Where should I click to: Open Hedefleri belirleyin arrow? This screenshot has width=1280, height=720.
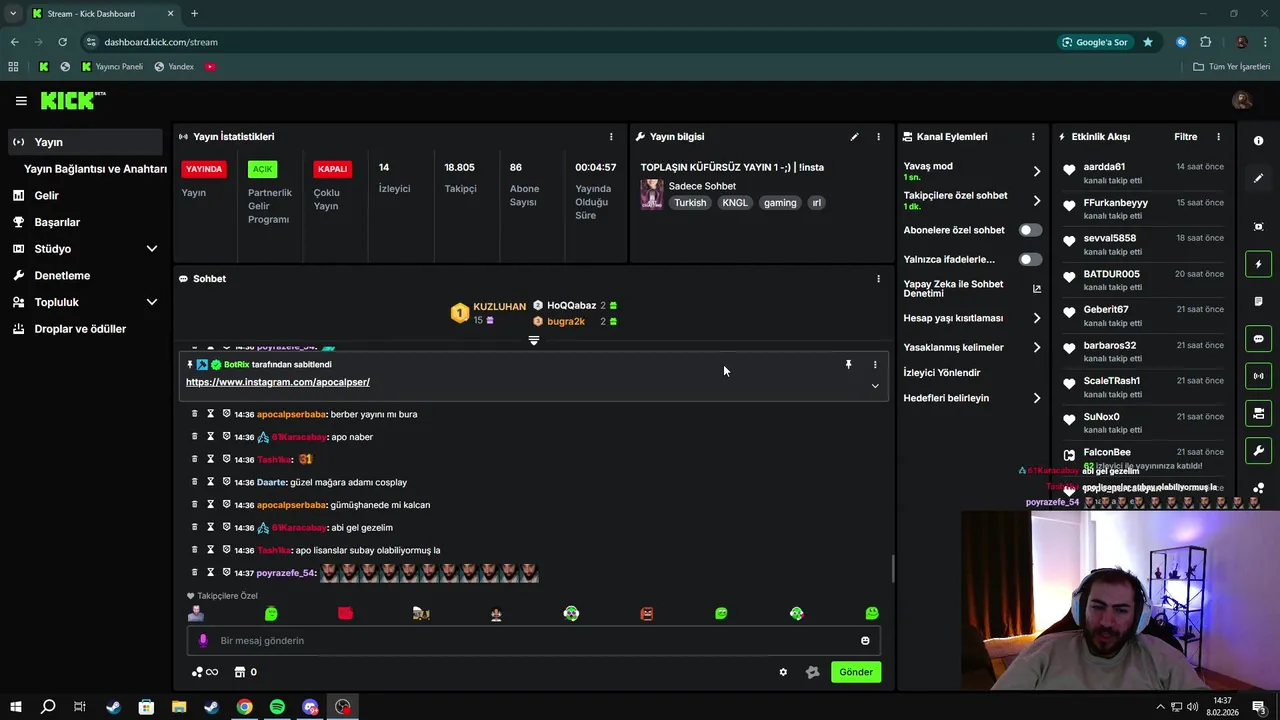point(1036,398)
